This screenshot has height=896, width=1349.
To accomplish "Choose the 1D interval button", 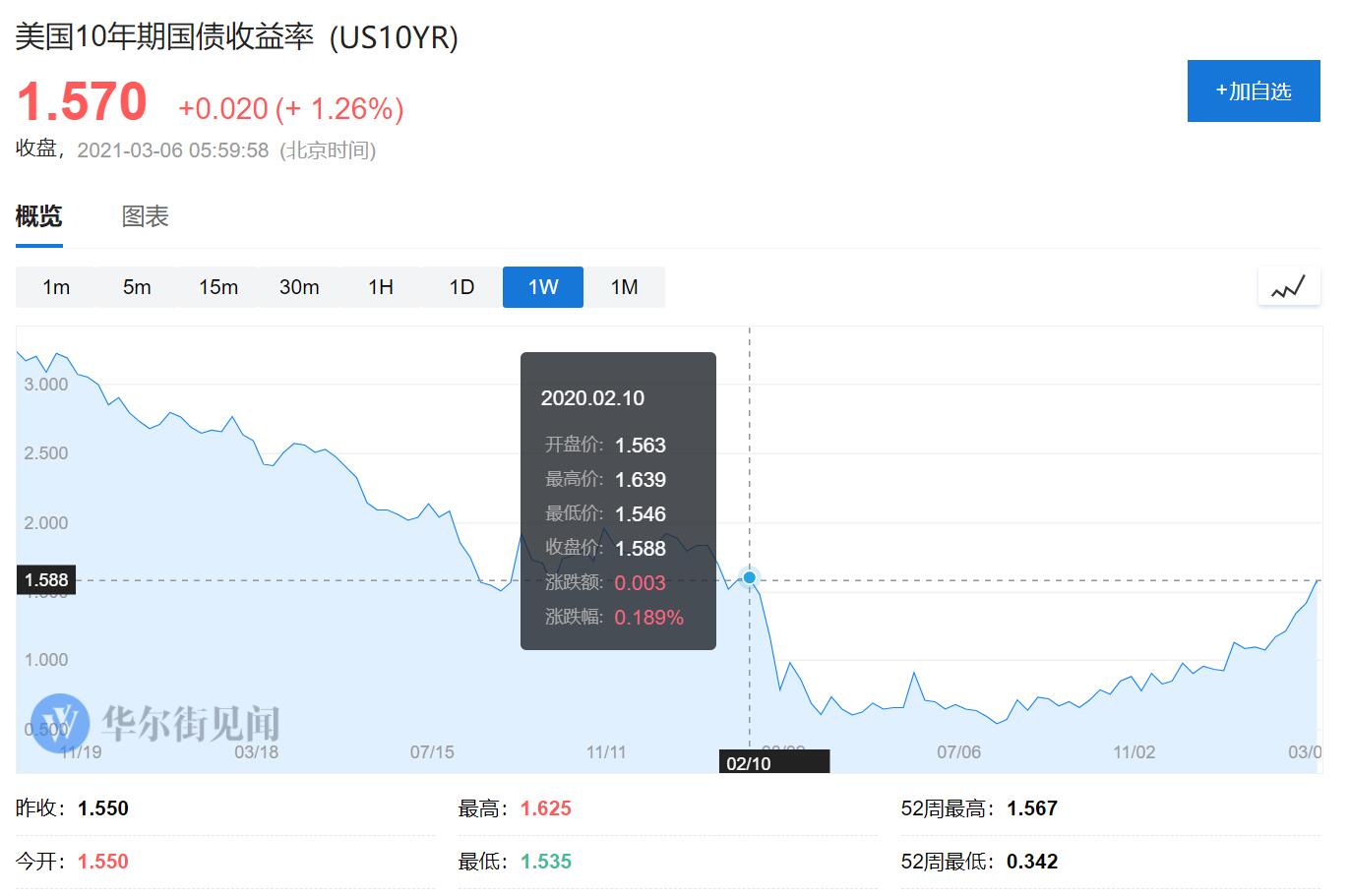I will click(461, 287).
